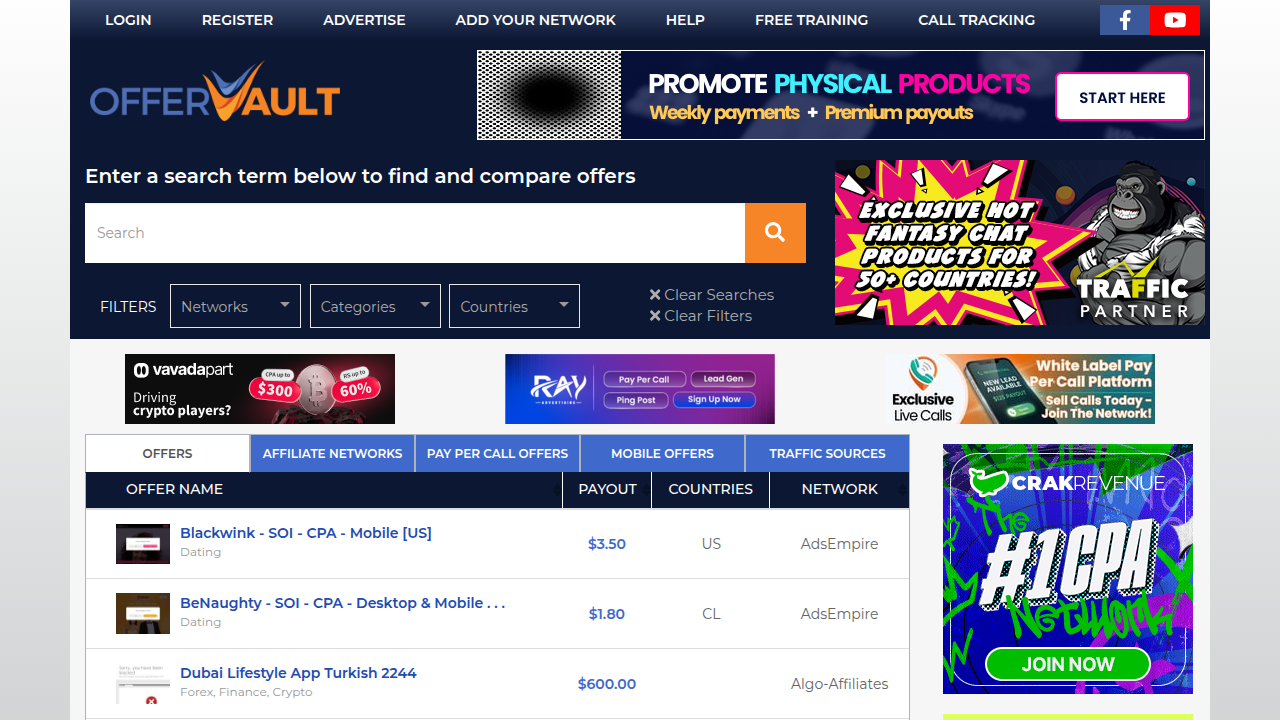
Task: Click US country in Blackwink row
Action: (x=711, y=544)
